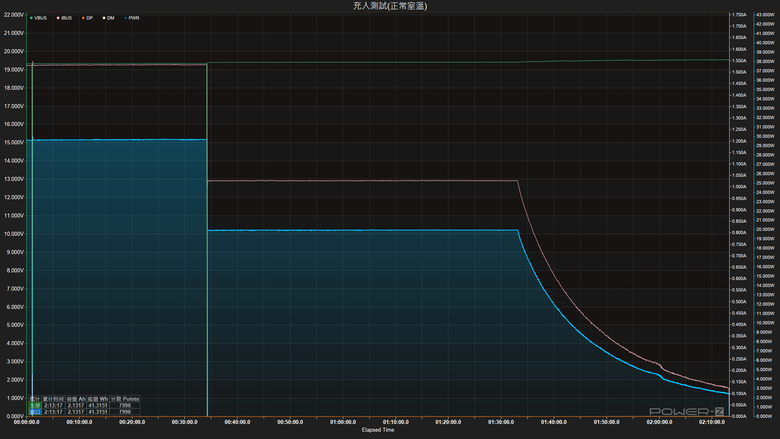This screenshot has width=780, height=439.
Task: Click the 1.000A current axis label
Action: [740, 187]
